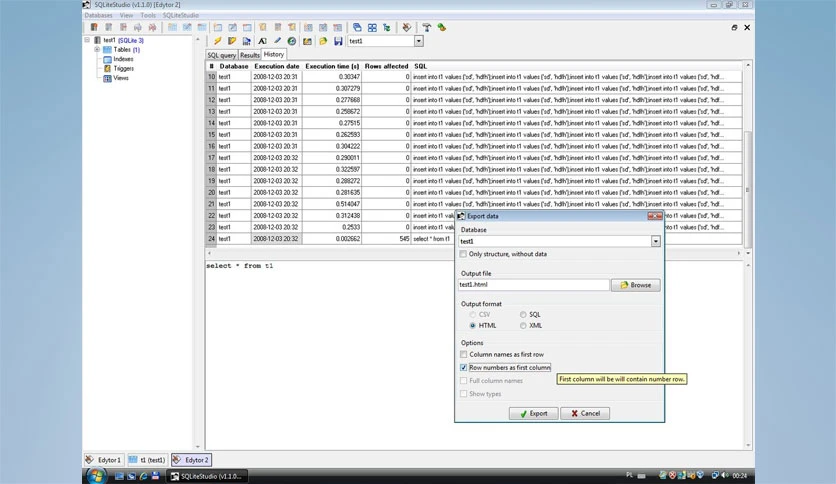
Task: Click the cascade windows icon in main toolbar
Action: point(357,27)
